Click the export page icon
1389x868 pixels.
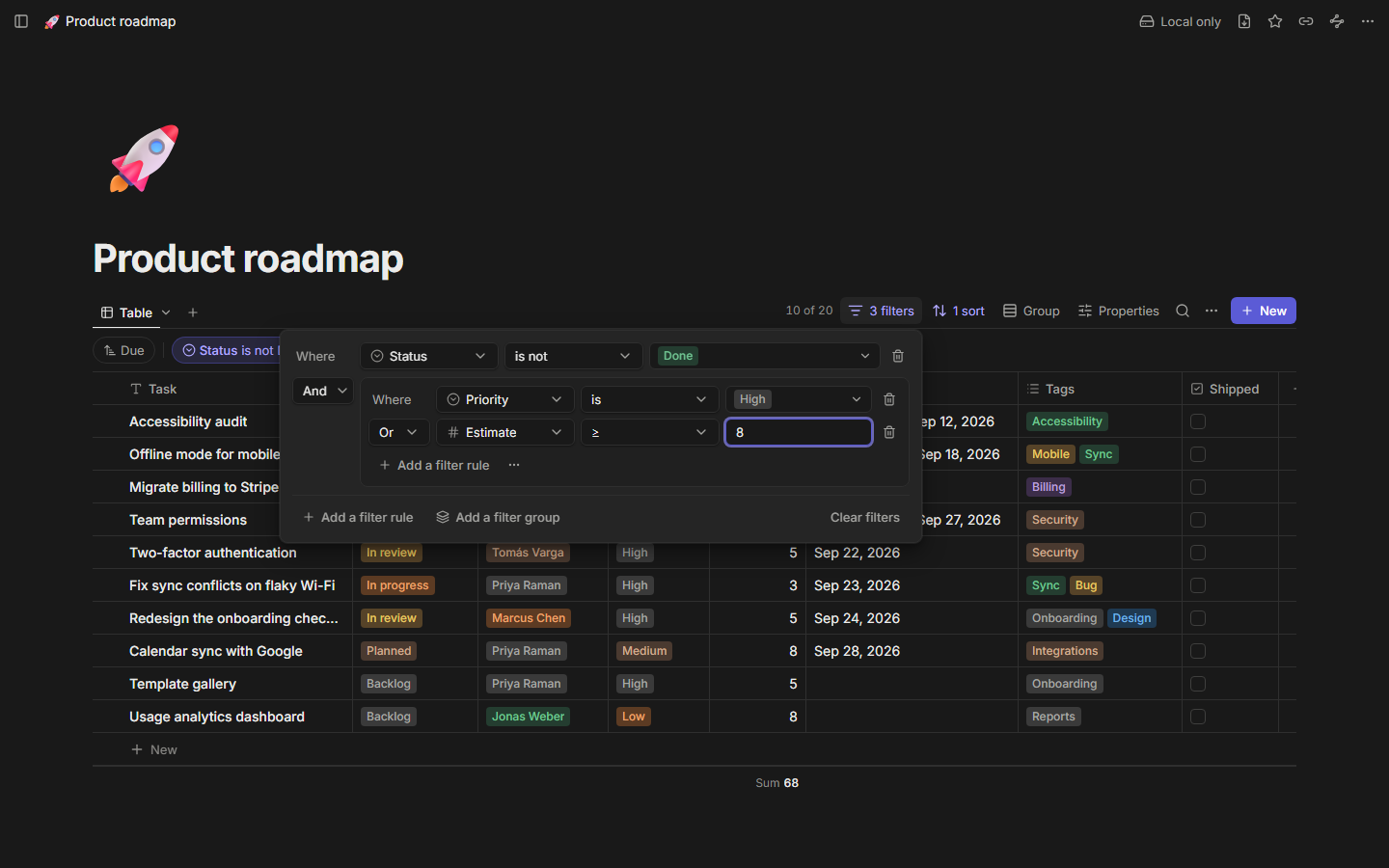coord(1244,21)
